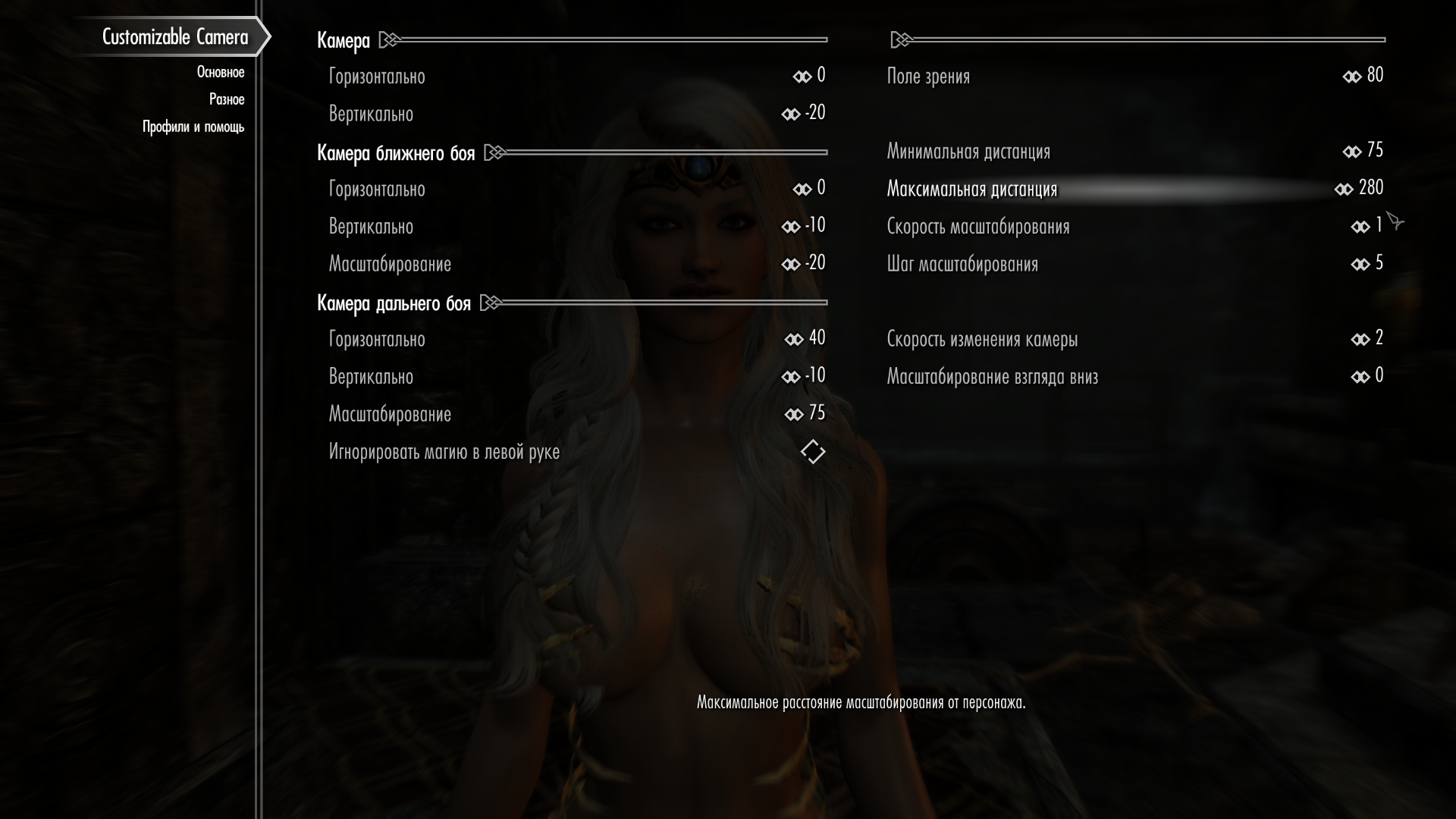Click slider icon beside Поле зрения value
Image resolution: width=1456 pixels, height=819 pixels.
pyautogui.click(x=1351, y=77)
